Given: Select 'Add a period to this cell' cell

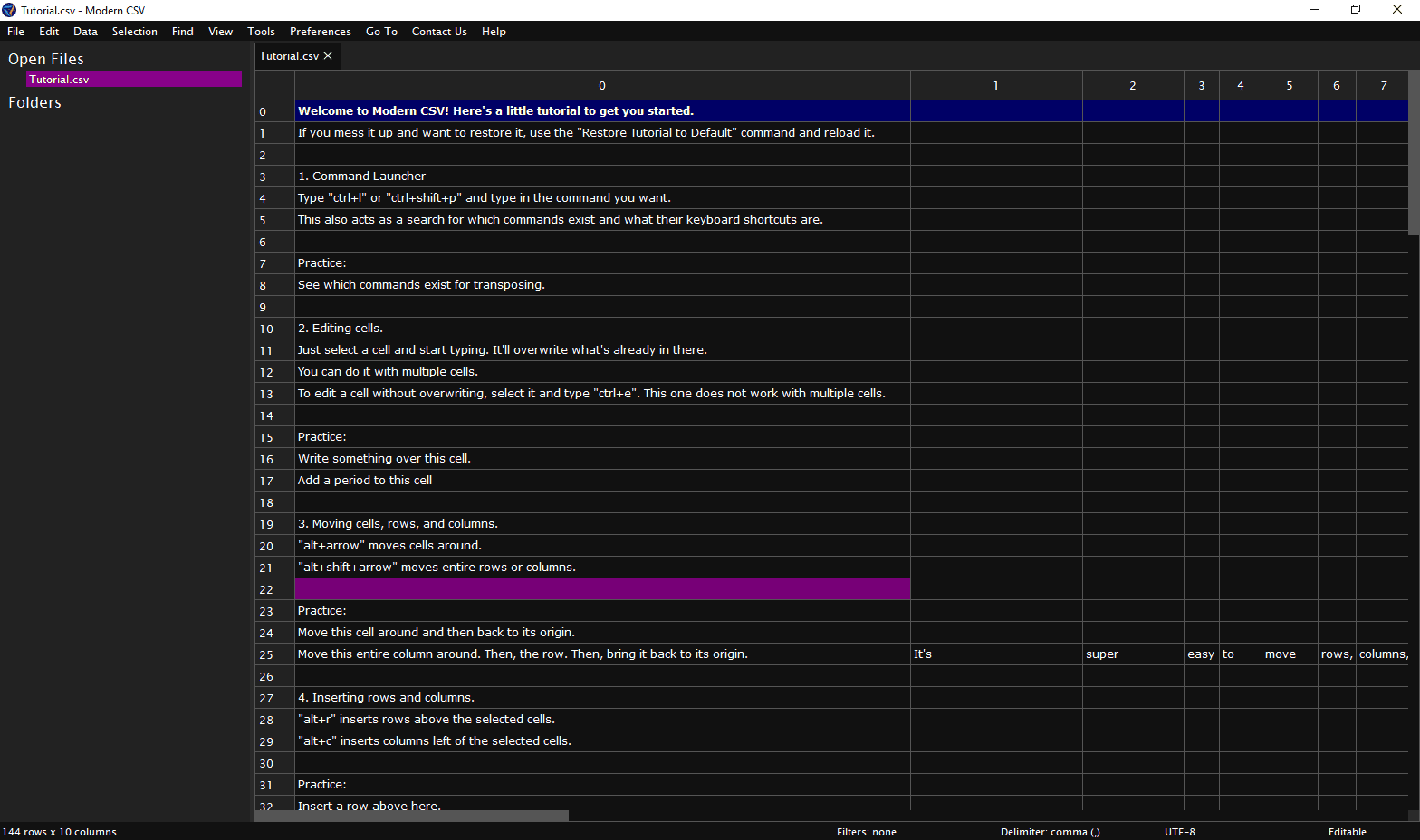Looking at the screenshot, I should pyautogui.click(x=602, y=481).
